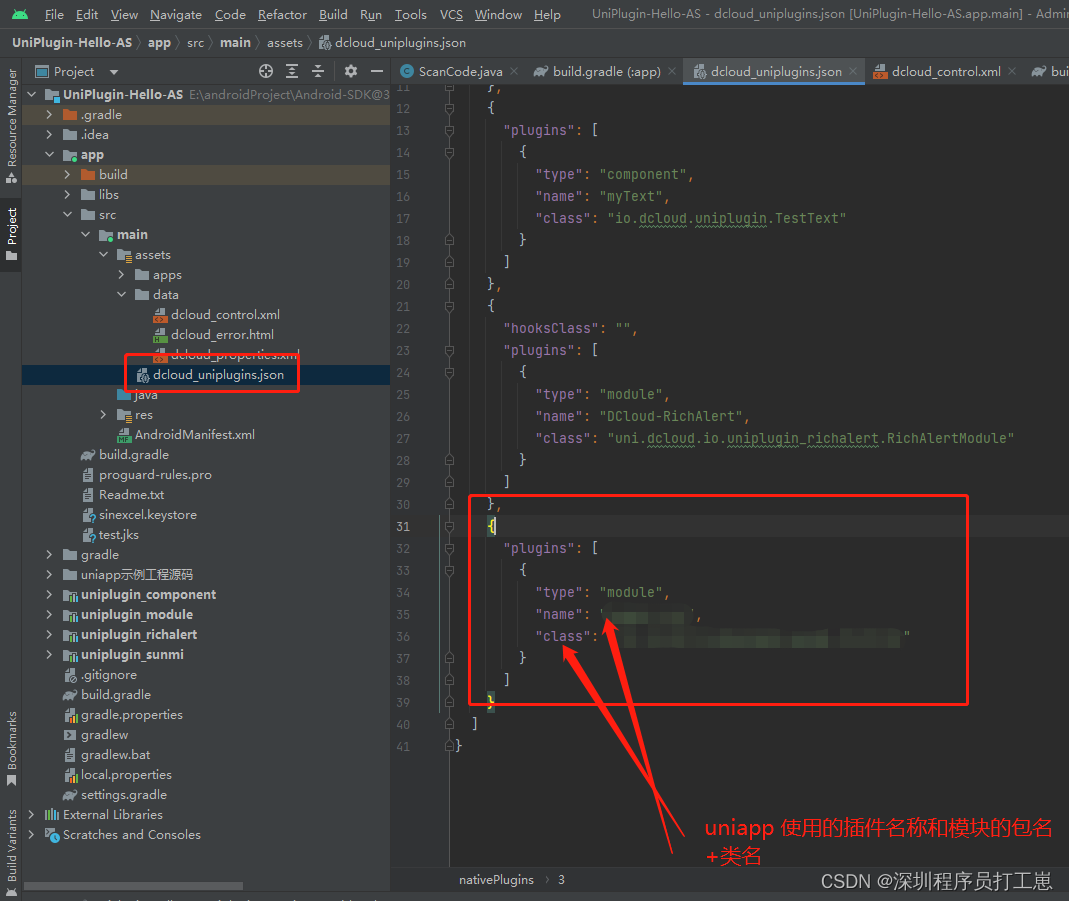Screen dimensions: 1069x901
Task: Click line number 31 in gutter
Action: pyautogui.click(x=403, y=527)
